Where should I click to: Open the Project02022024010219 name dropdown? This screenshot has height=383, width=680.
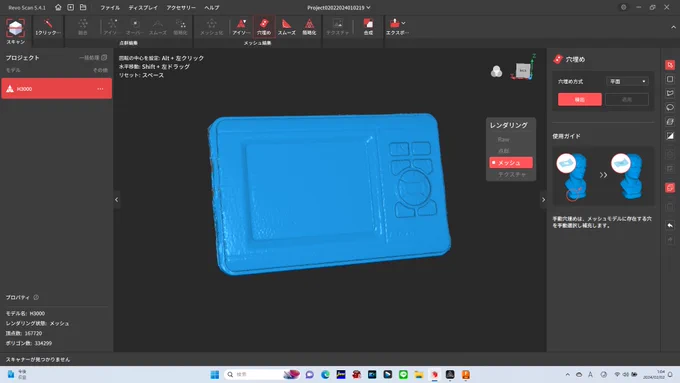coord(339,7)
